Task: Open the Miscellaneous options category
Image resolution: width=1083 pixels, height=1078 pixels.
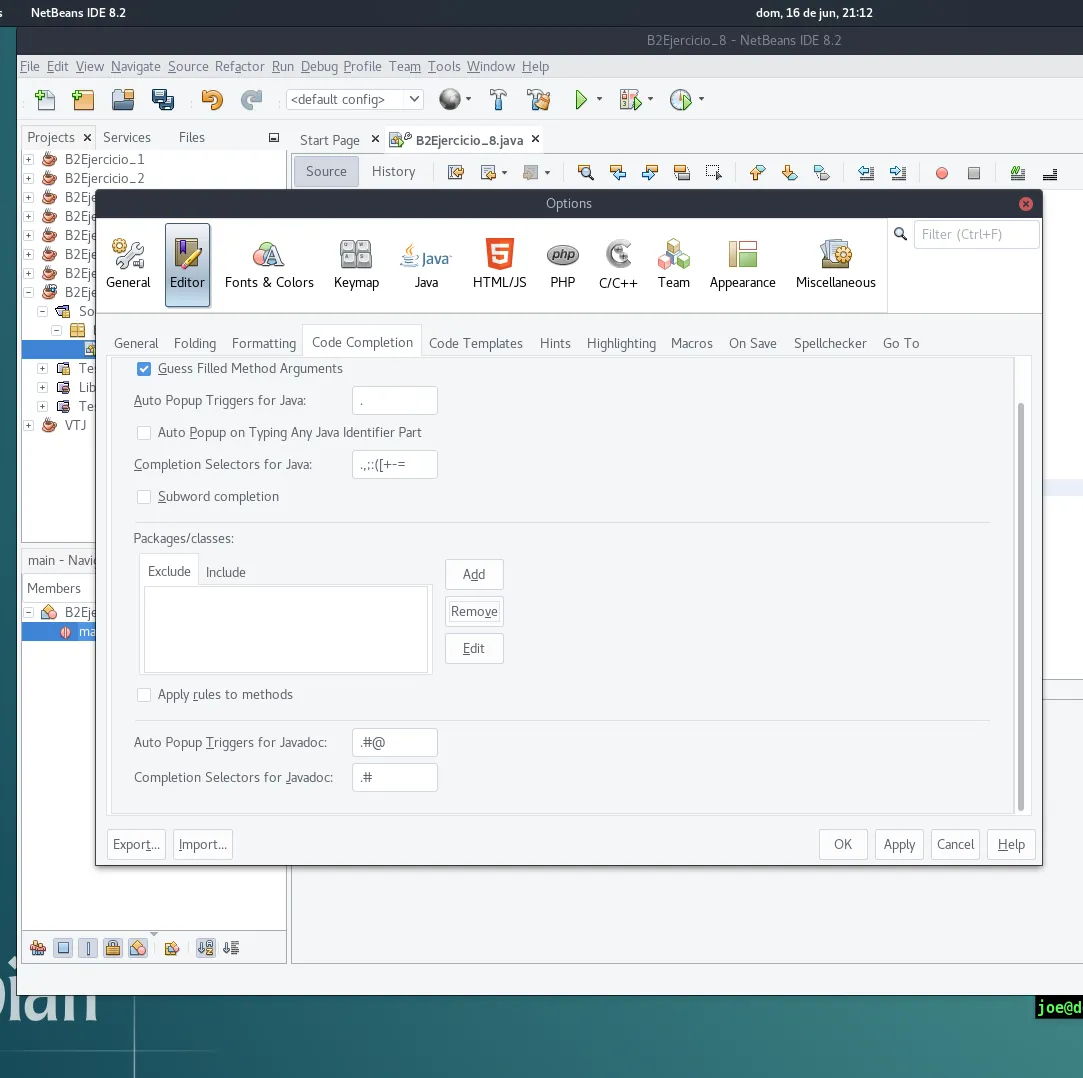Action: tap(836, 264)
